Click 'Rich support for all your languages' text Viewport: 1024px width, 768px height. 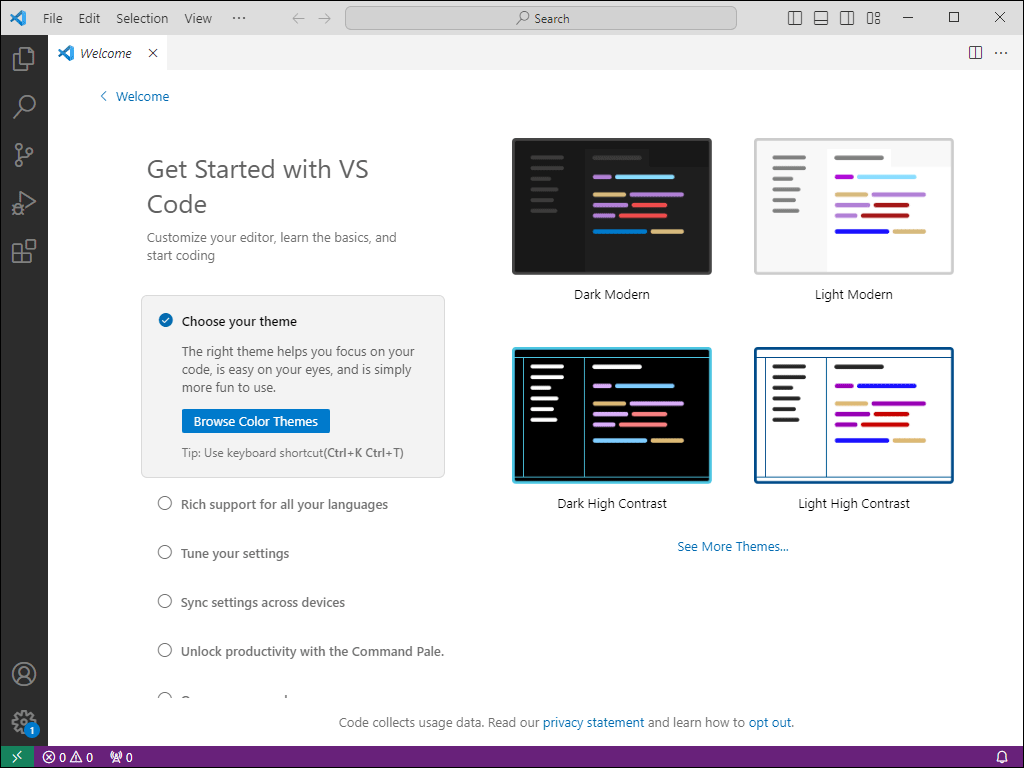pos(285,504)
